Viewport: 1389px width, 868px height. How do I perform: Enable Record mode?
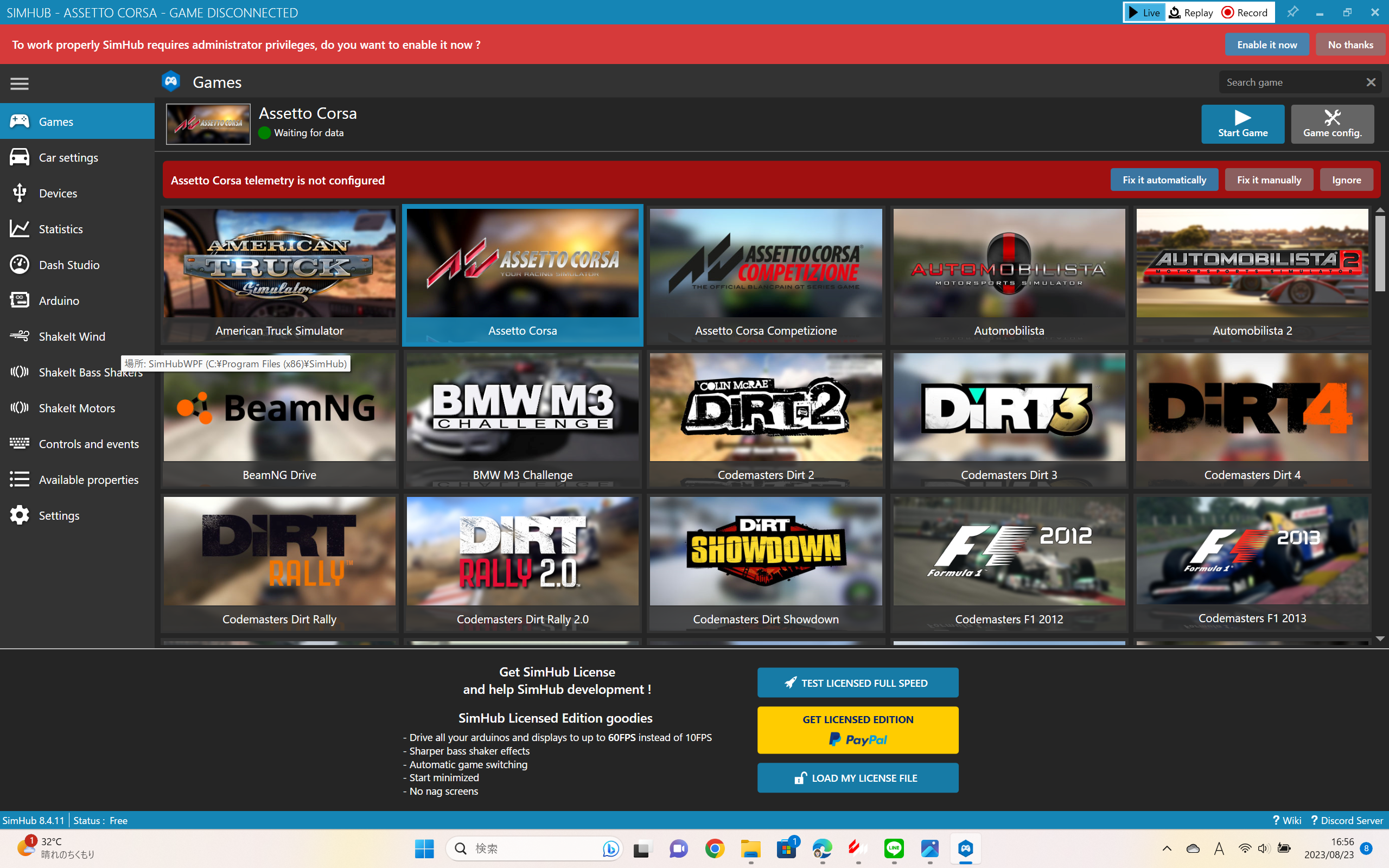[1244, 12]
